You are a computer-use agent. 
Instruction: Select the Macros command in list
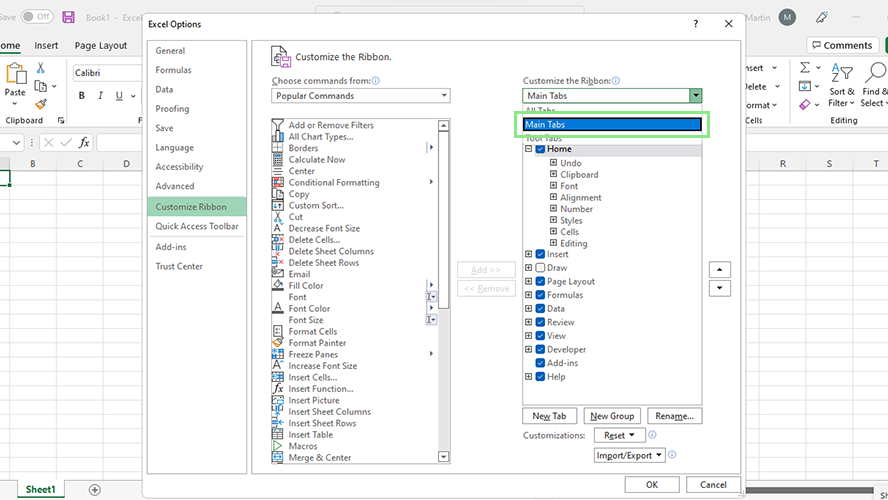[x=303, y=446]
